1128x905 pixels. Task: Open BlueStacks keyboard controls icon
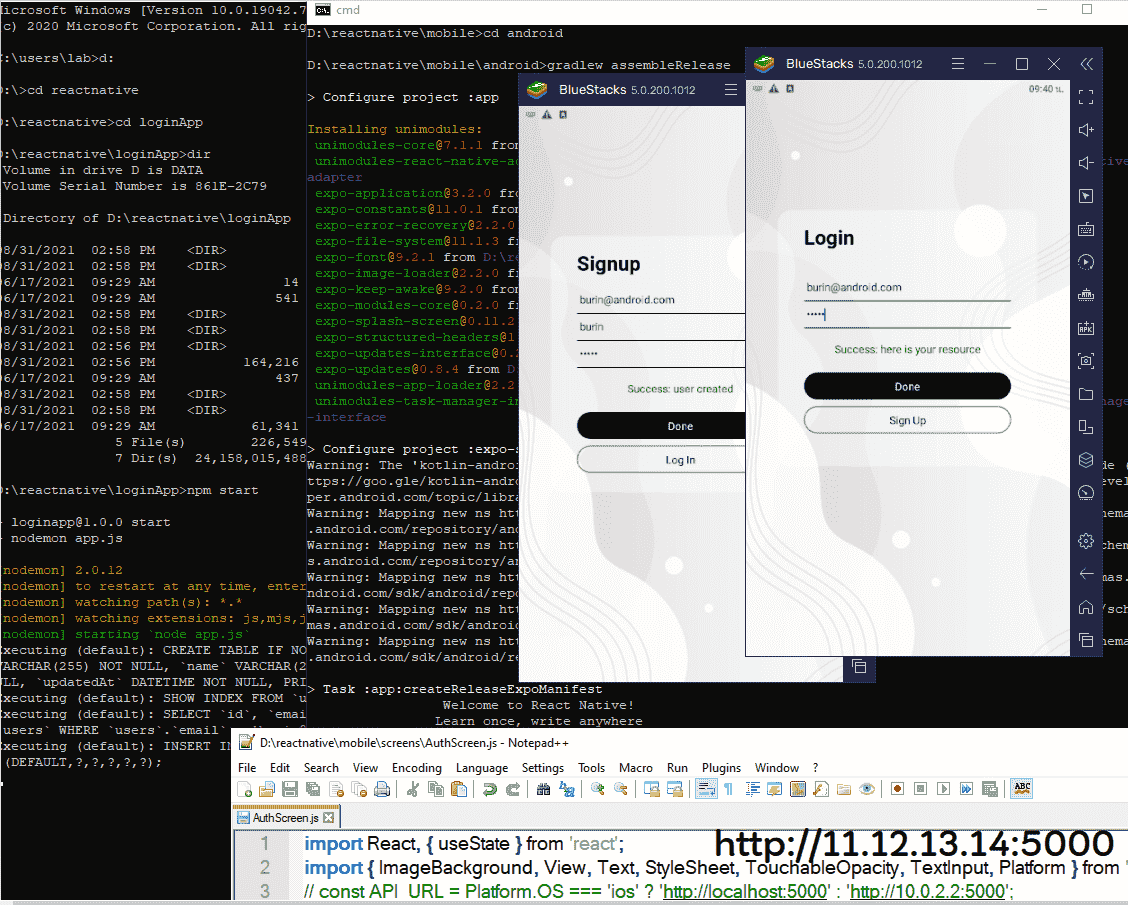[x=1086, y=229]
